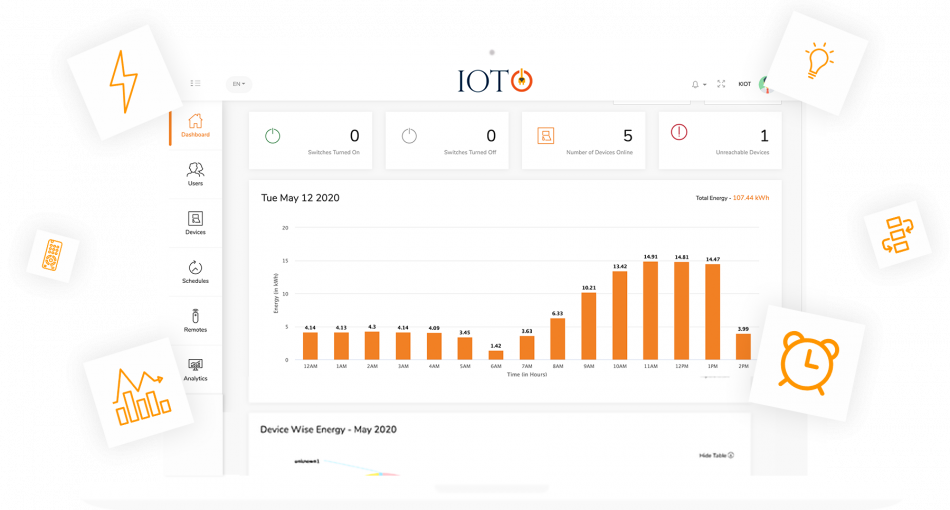The image size is (950, 510).
Task: Open the Users section
Action: click(x=195, y=174)
